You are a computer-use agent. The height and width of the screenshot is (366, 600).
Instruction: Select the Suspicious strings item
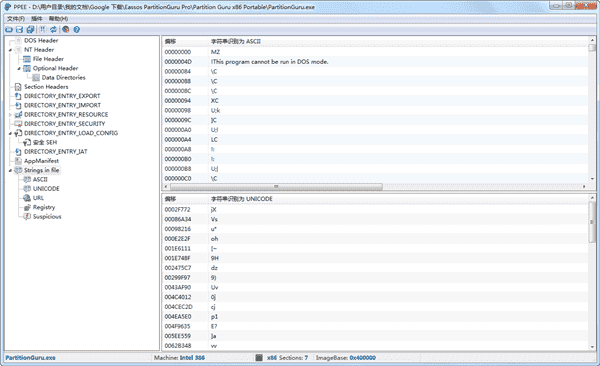(47, 217)
